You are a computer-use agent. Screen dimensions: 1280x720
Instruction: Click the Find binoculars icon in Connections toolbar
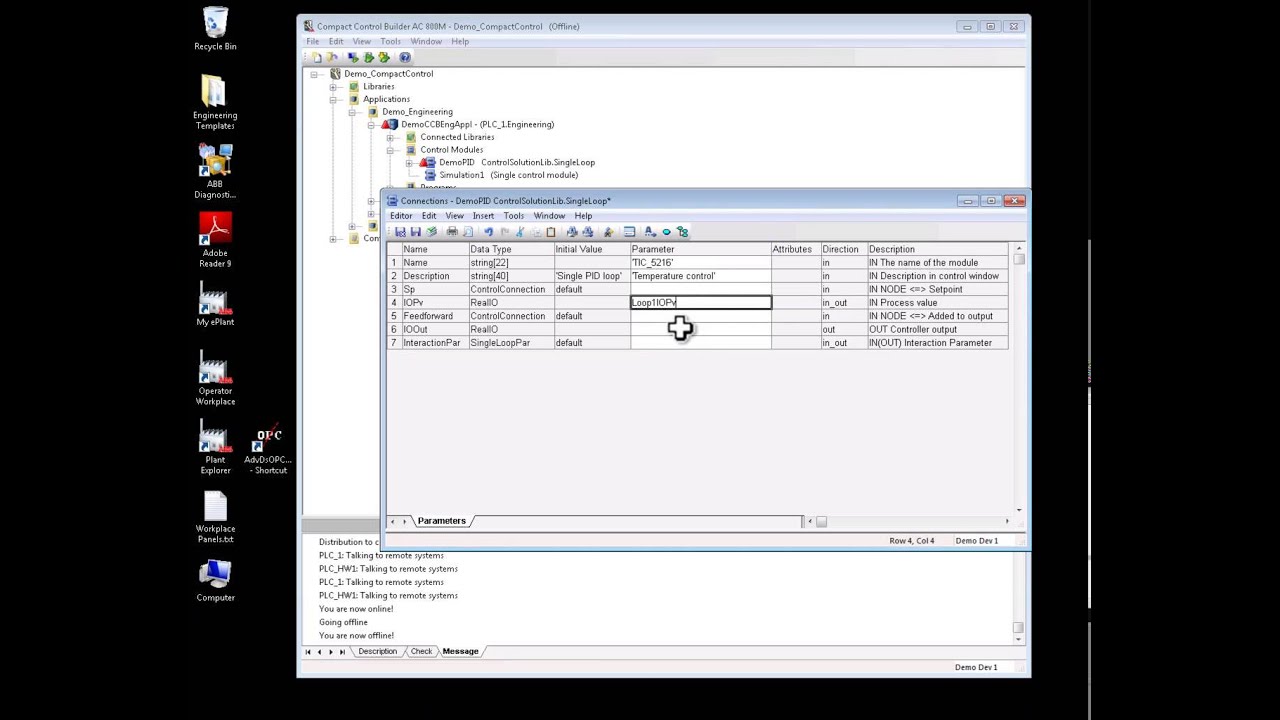(x=572, y=232)
